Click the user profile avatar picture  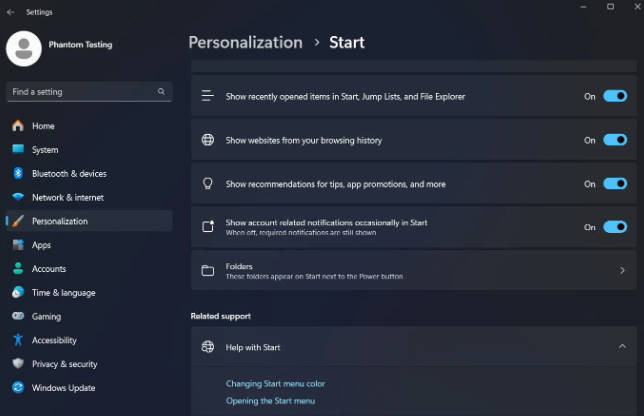pos(24,48)
